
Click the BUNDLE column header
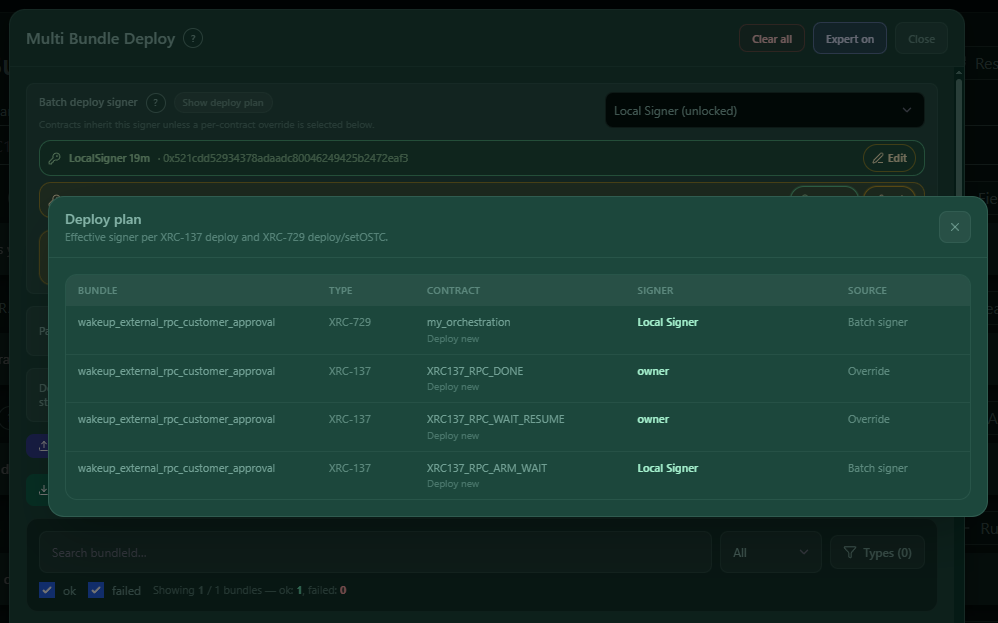(97, 290)
